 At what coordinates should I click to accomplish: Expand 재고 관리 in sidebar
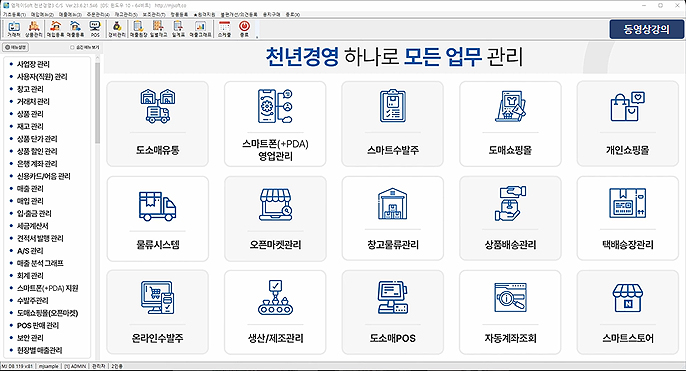30,126
